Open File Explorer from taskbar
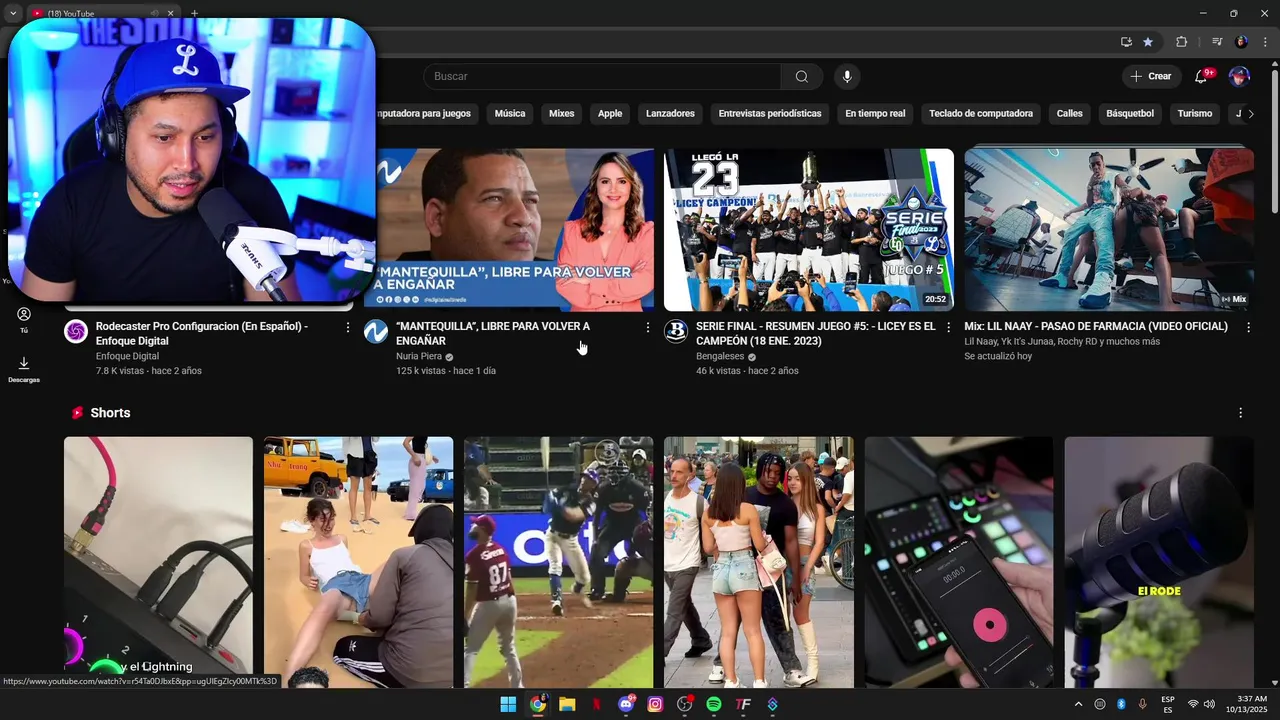 click(x=567, y=704)
